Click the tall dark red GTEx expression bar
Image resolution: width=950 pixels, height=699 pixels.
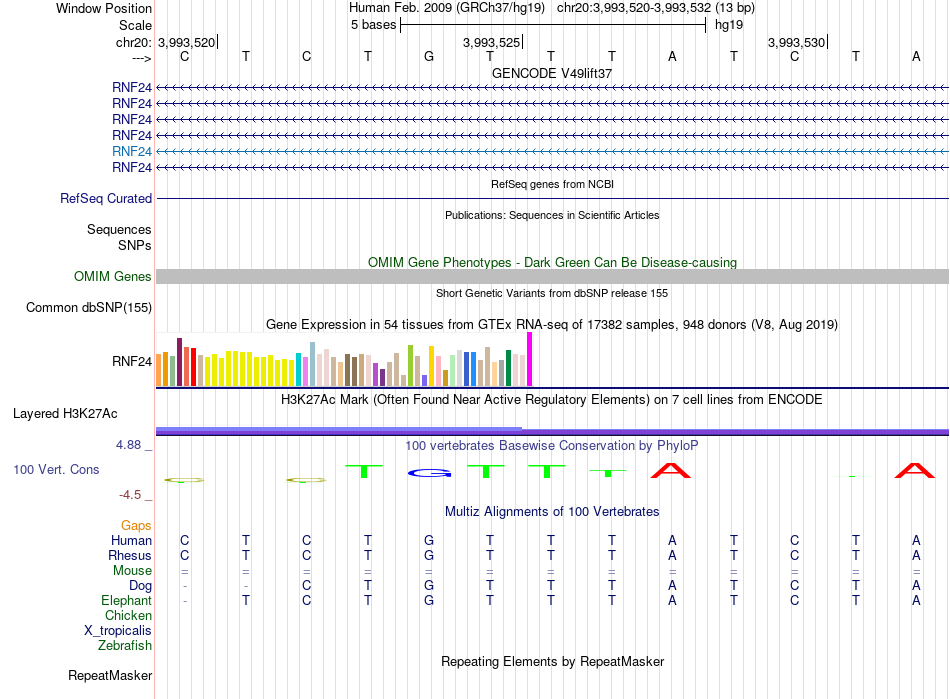tap(179, 362)
